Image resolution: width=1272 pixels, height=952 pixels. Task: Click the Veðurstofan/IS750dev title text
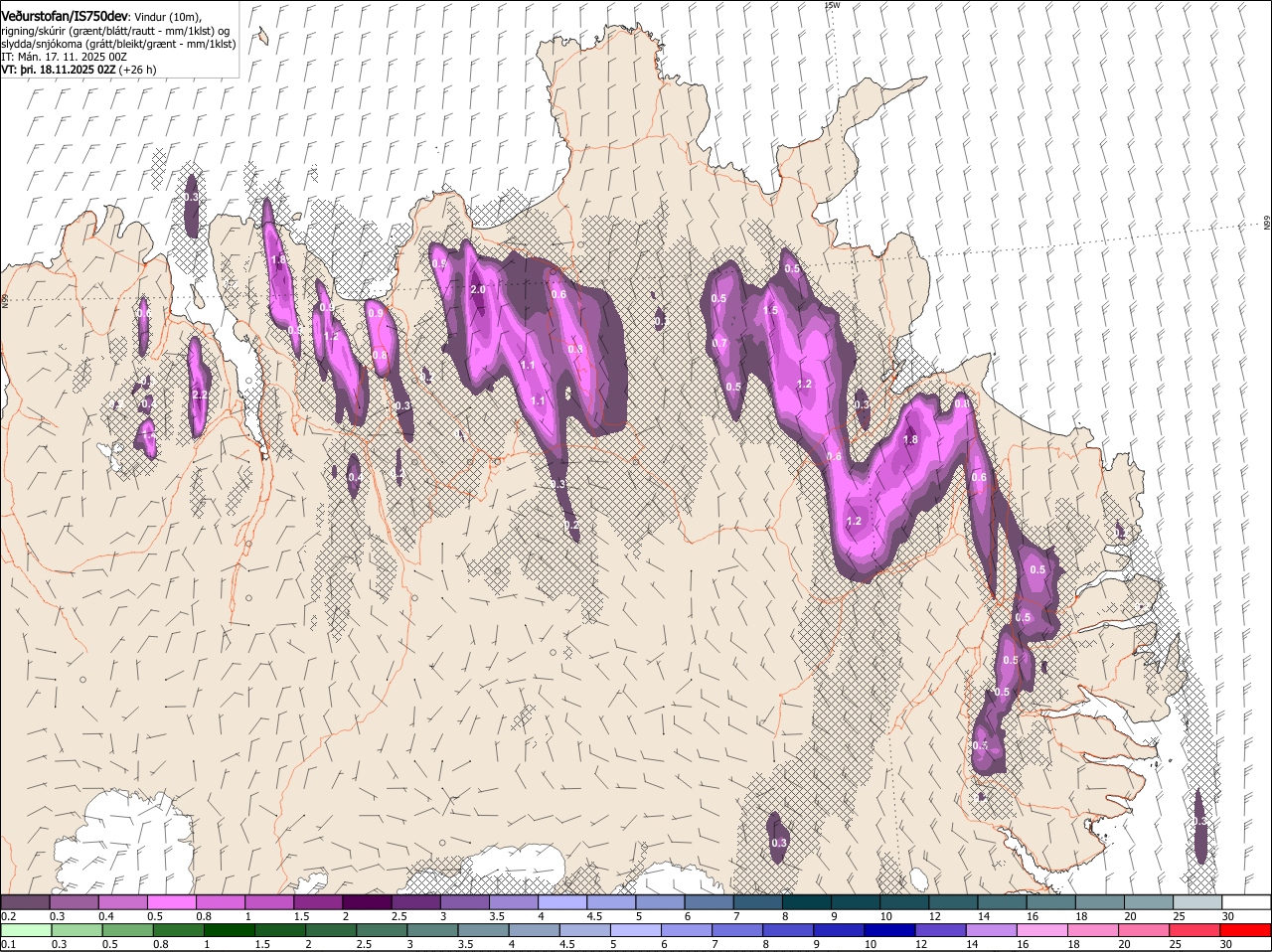click(64, 16)
